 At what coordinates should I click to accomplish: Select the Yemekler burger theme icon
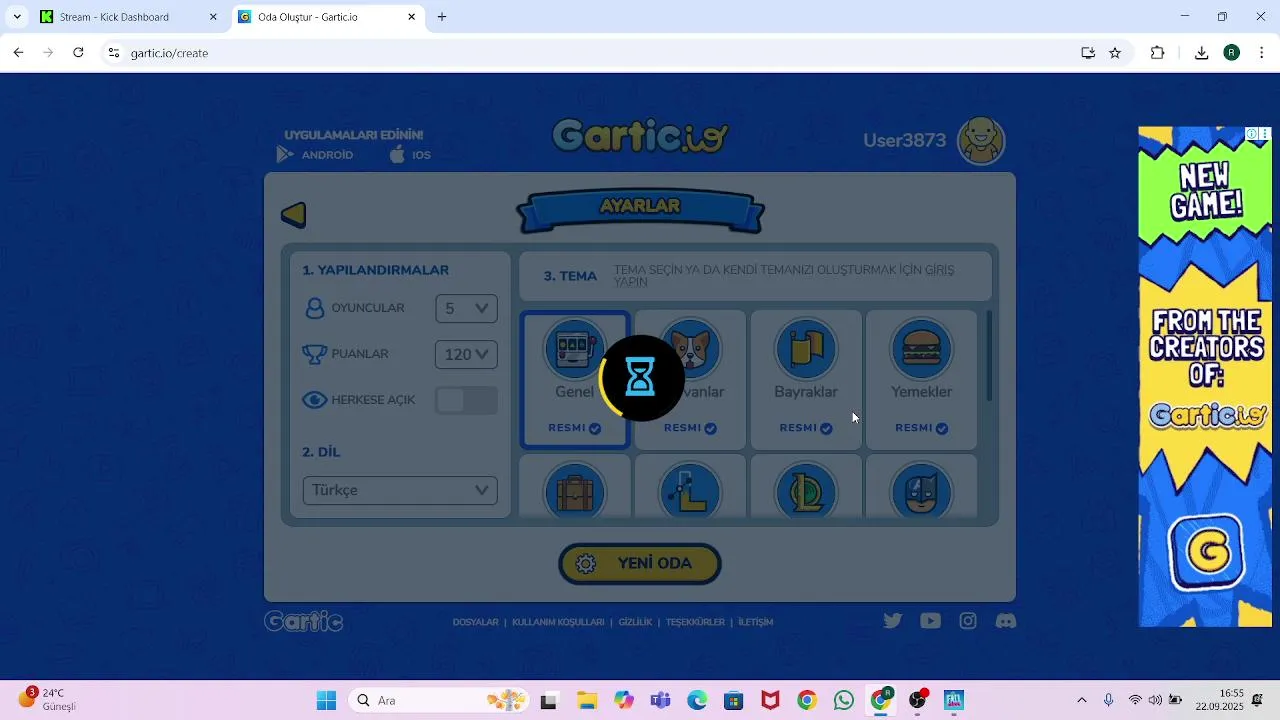pos(921,349)
